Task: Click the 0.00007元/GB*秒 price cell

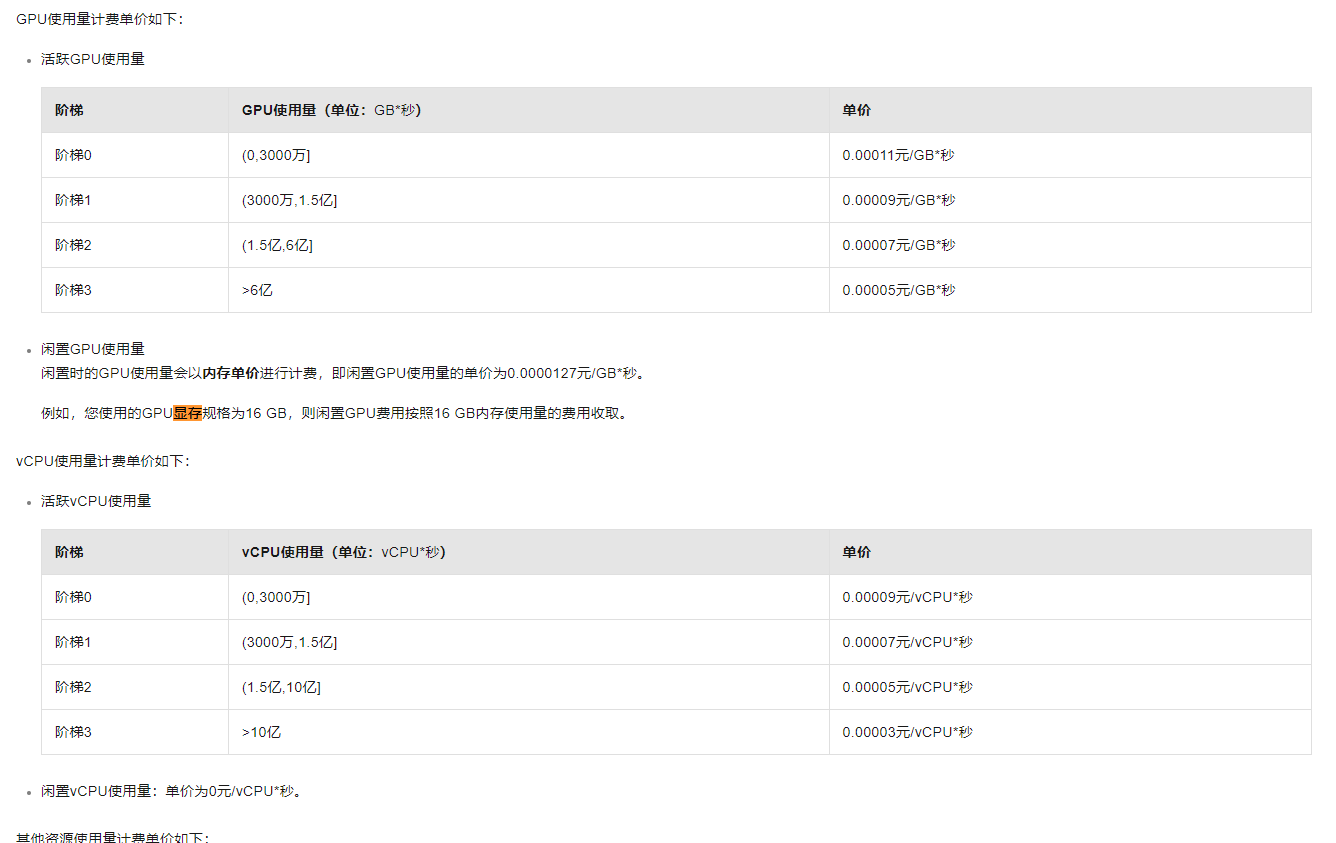Action: pos(898,245)
